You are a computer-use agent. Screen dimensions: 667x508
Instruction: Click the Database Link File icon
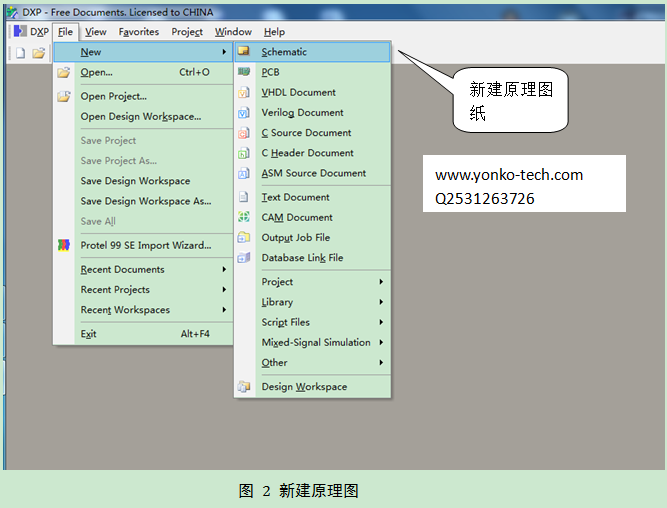[243, 257]
